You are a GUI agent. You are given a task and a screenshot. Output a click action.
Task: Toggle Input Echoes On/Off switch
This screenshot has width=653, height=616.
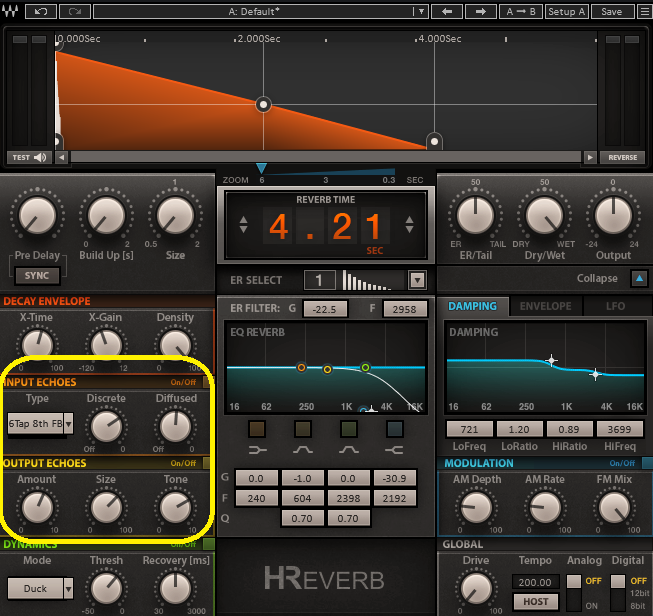[x=183, y=382]
